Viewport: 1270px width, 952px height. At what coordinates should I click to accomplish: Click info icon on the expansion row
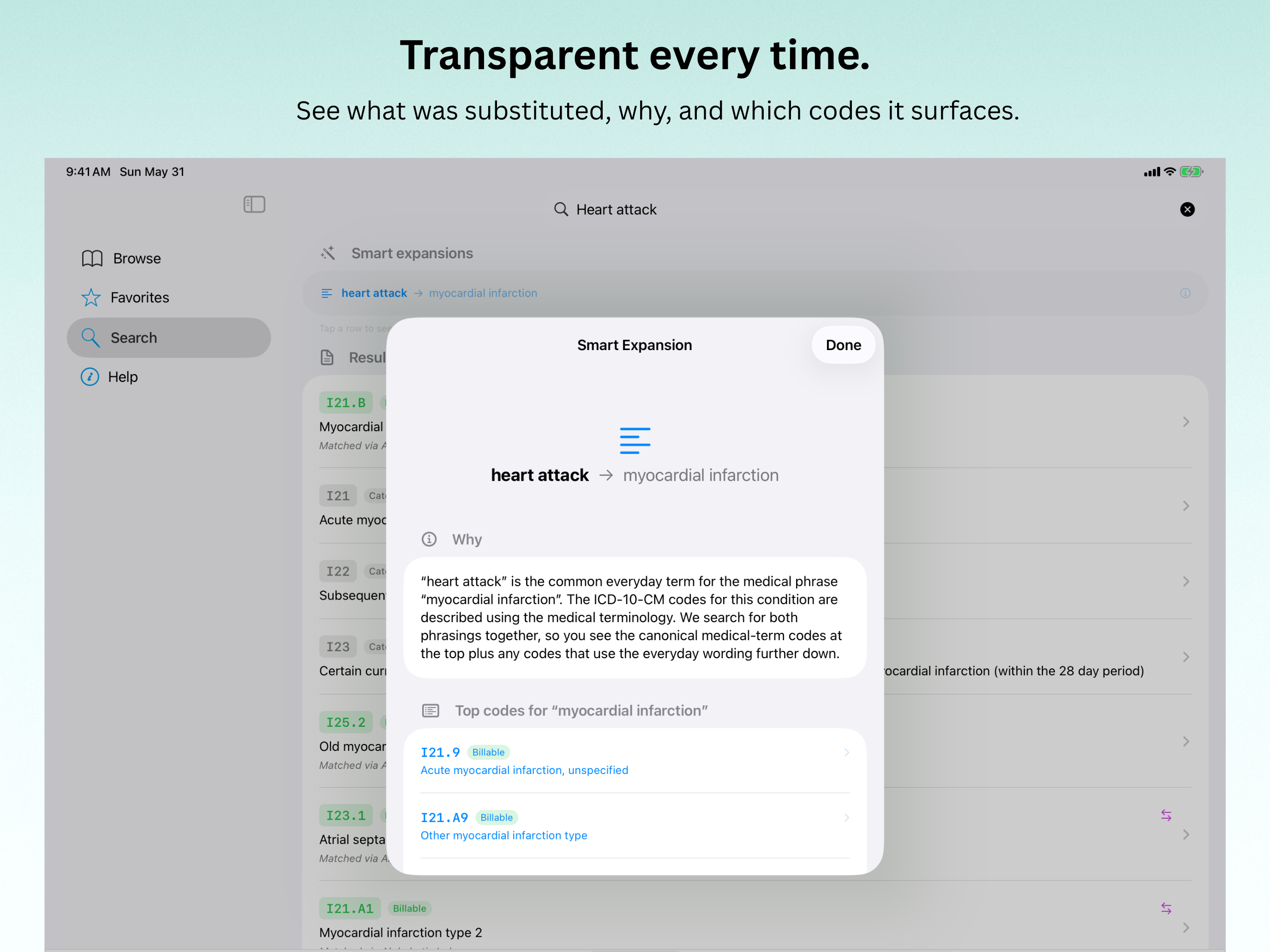click(1185, 293)
